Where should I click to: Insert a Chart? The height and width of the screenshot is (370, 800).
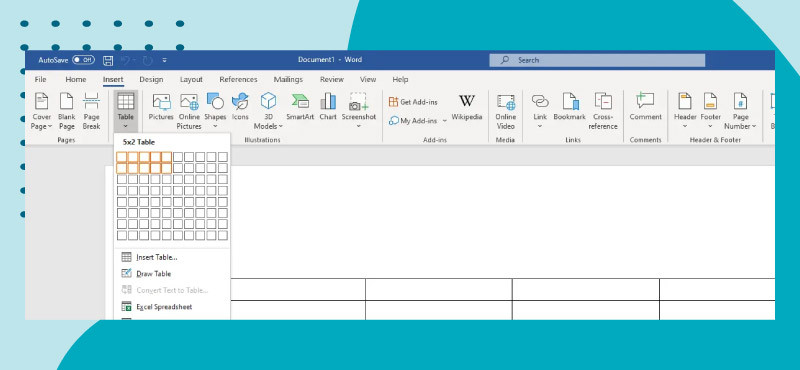[x=328, y=107]
